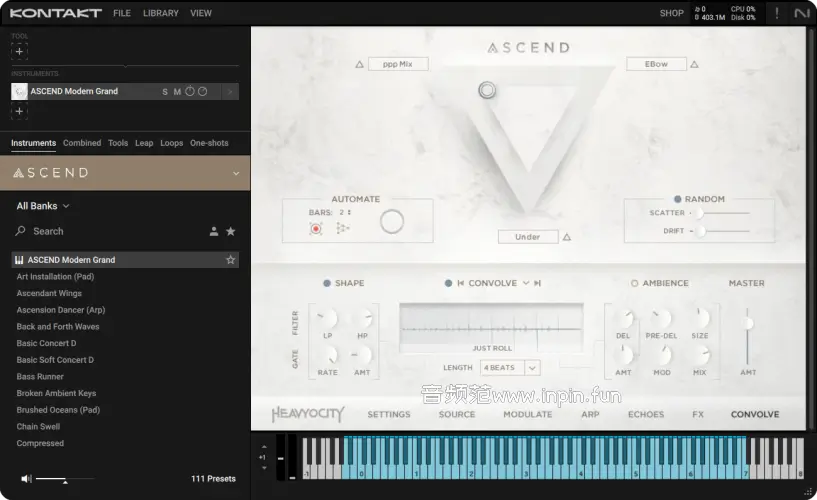817x500 pixels.
Task: Solo the ASCEND Modern Grand instrument
Action: coord(165,92)
